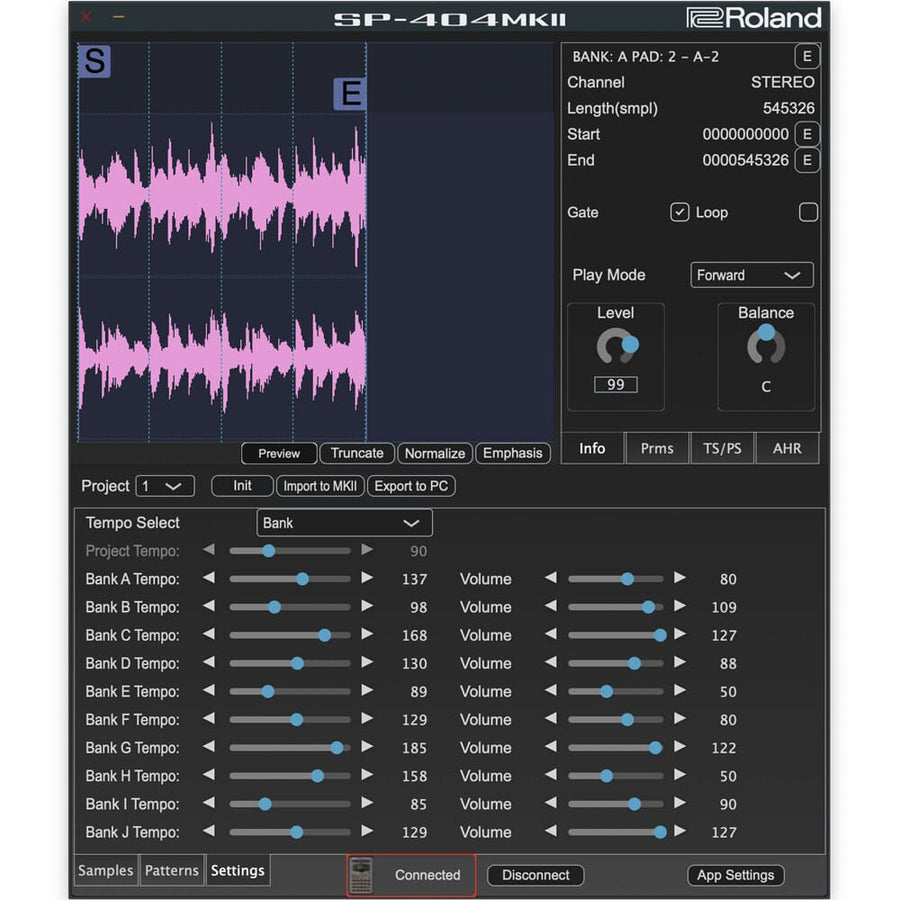The width and height of the screenshot is (900, 900).
Task: Expand the Tempo Select Bank dropdown
Action: tap(344, 523)
